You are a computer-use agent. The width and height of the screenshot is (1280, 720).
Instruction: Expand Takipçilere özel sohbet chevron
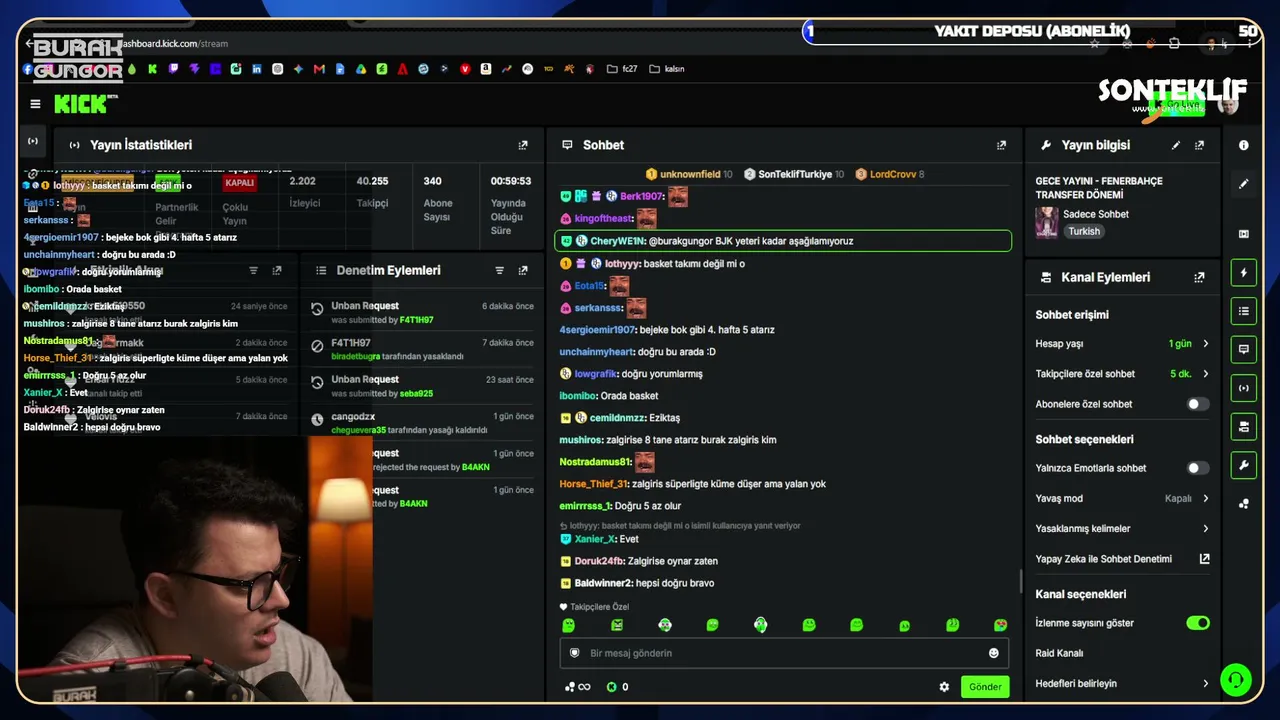coord(1205,374)
